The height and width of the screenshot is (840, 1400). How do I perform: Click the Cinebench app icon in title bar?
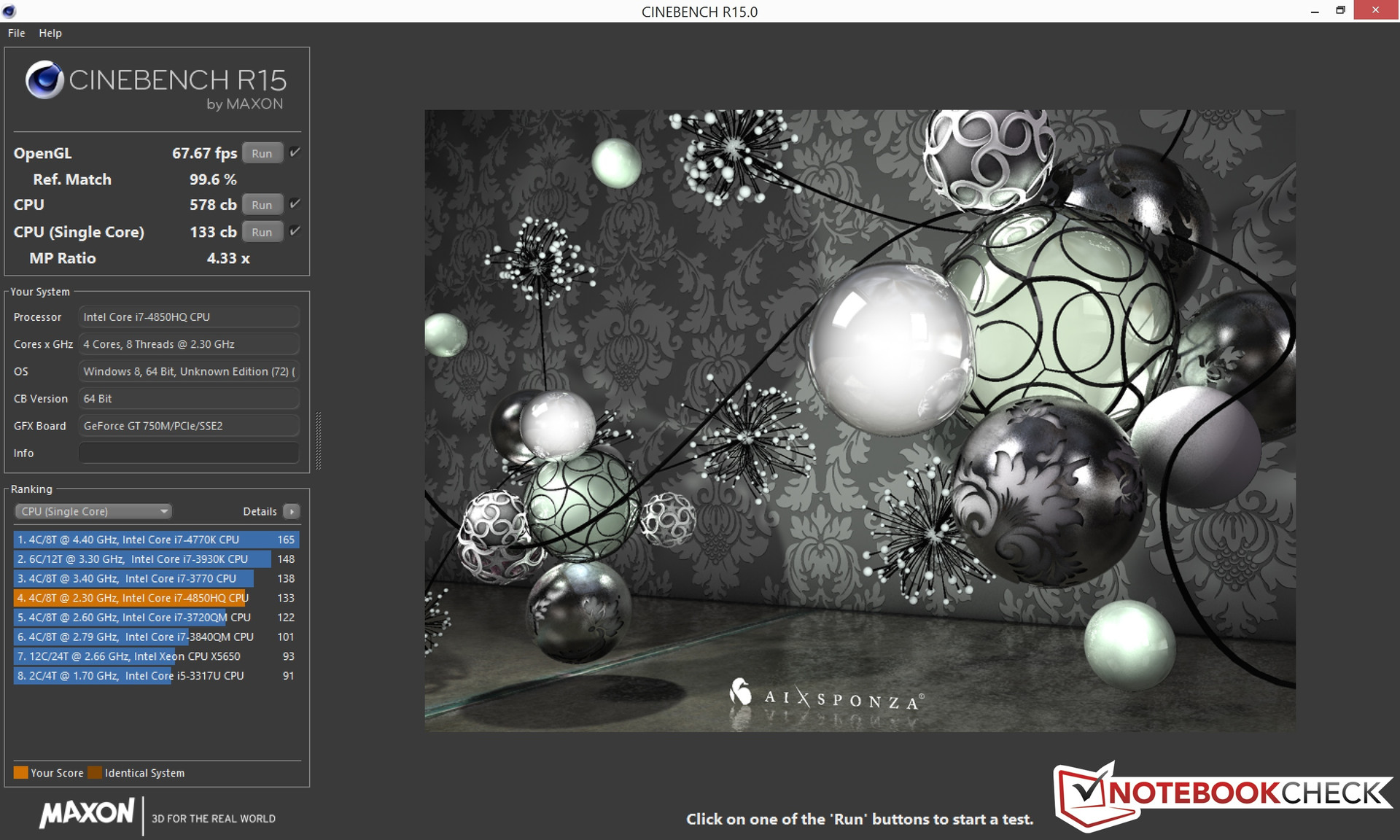[x=9, y=11]
